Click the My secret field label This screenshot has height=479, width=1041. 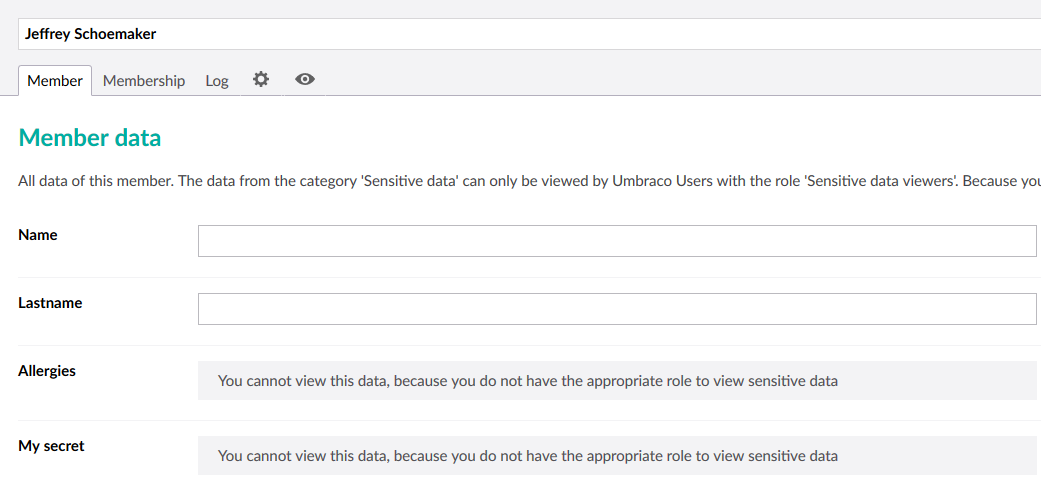point(52,446)
